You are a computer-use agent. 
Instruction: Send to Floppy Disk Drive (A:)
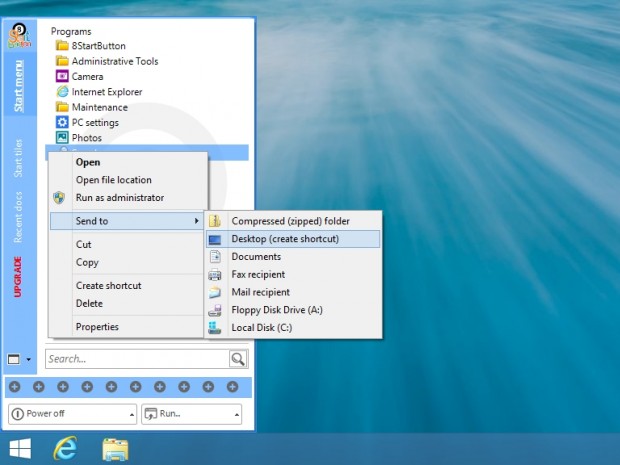pyautogui.click(x=293, y=310)
